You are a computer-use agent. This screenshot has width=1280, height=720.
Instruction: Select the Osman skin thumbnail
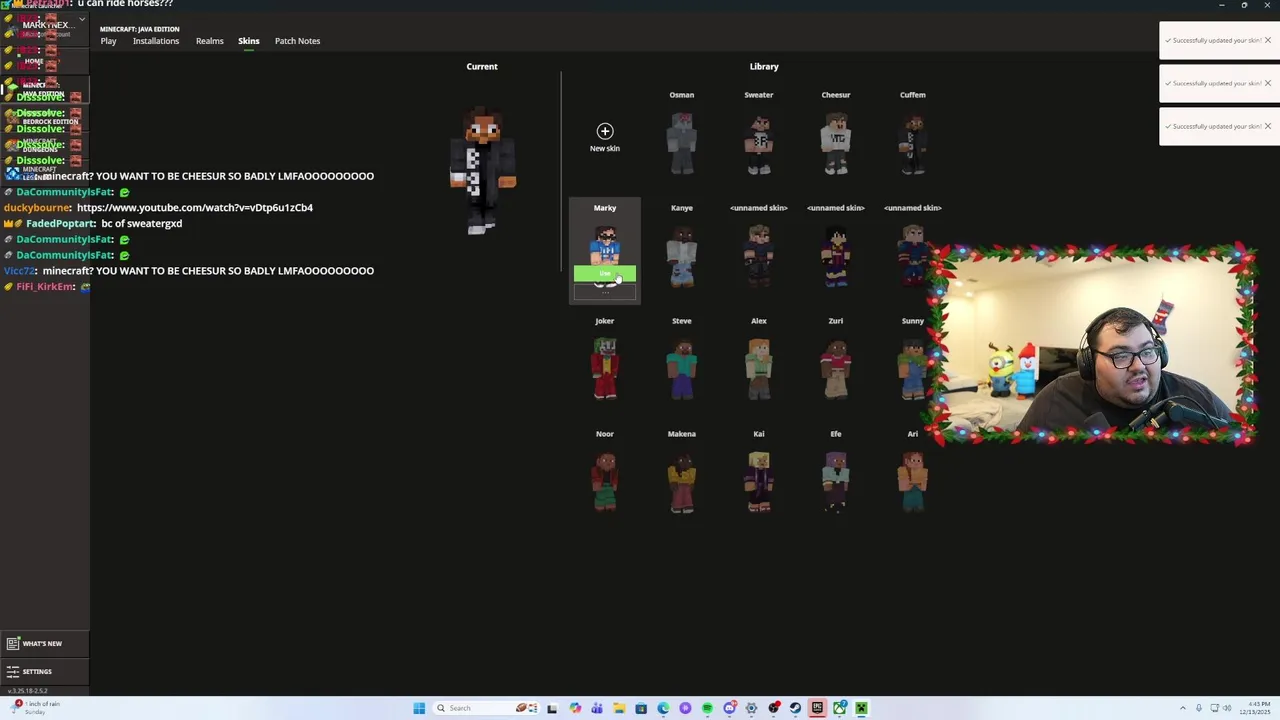(682, 143)
